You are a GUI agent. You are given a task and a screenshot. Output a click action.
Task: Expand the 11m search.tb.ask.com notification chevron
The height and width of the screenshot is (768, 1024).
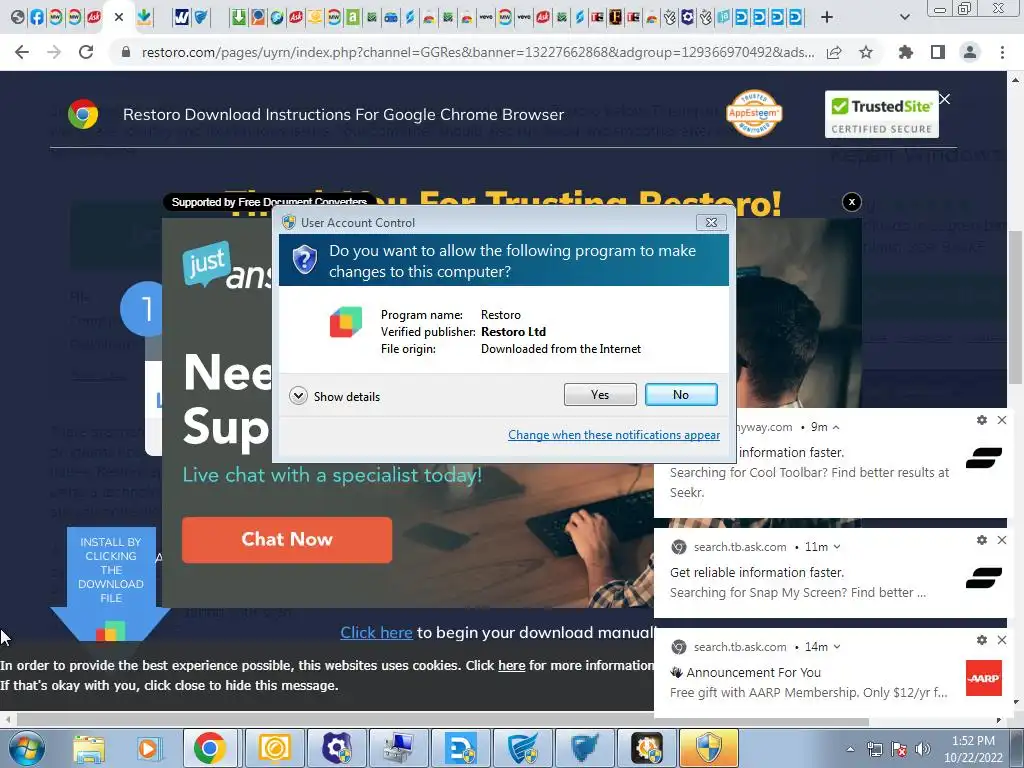click(x=837, y=547)
